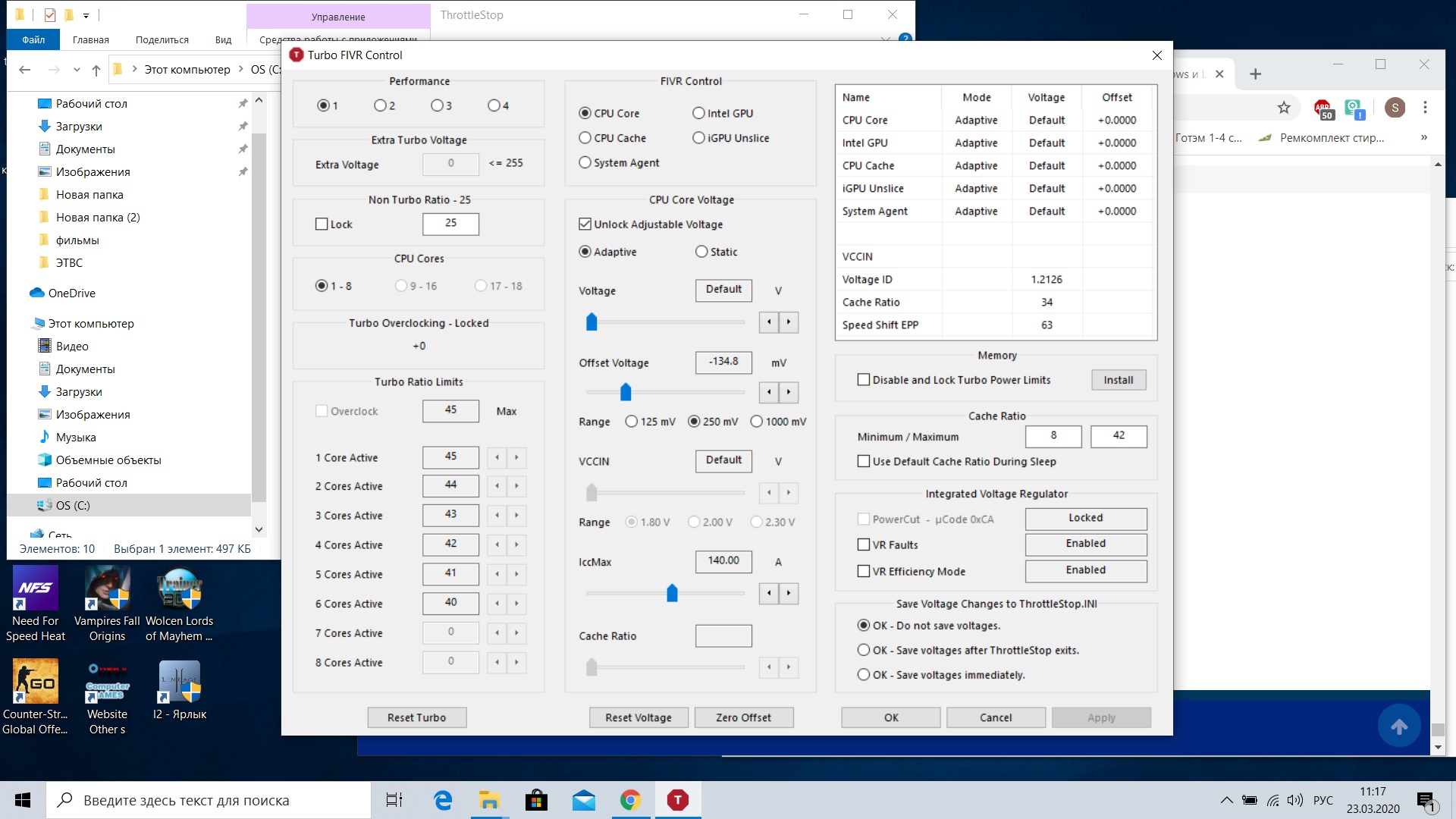
Task: Increase the Offset Voltage with the right arrow
Action: (x=789, y=392)
